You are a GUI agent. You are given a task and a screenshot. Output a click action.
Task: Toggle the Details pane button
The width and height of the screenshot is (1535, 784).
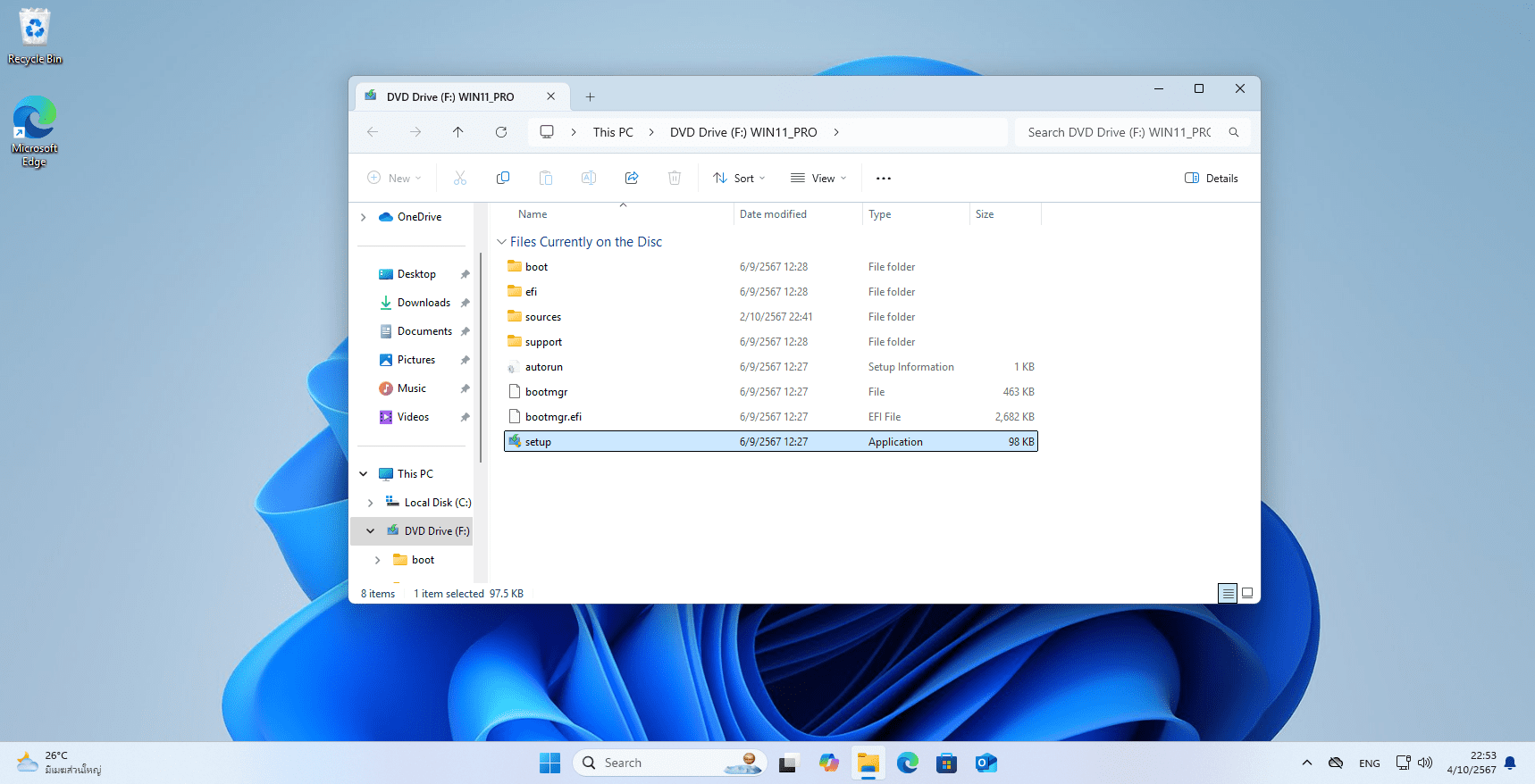click(x=1212, y=178)
